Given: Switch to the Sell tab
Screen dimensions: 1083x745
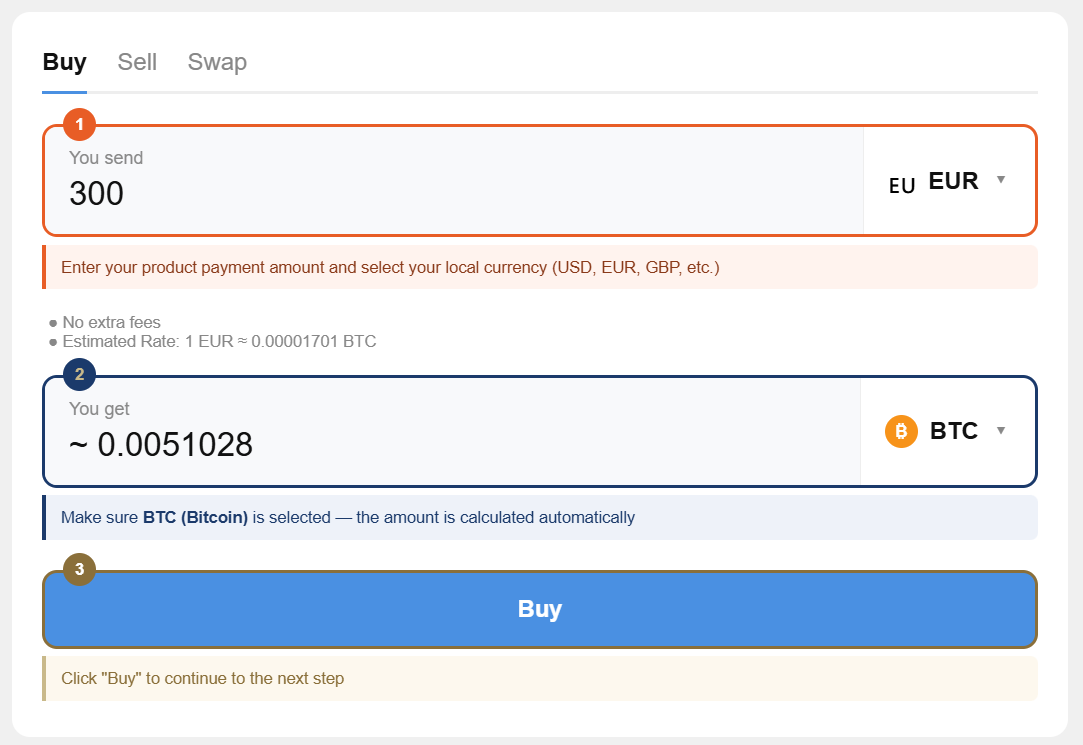Looking at the screenshot, I should pyautogui.click(x=137, y=62).
